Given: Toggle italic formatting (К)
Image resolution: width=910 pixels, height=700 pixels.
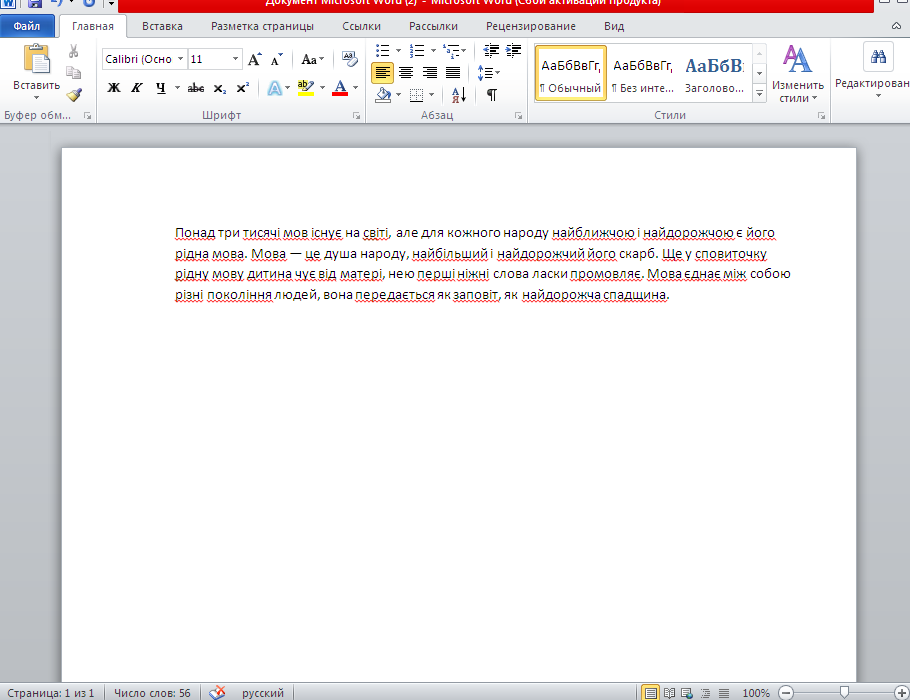Looking at the screenshot, I should [137, 88].
